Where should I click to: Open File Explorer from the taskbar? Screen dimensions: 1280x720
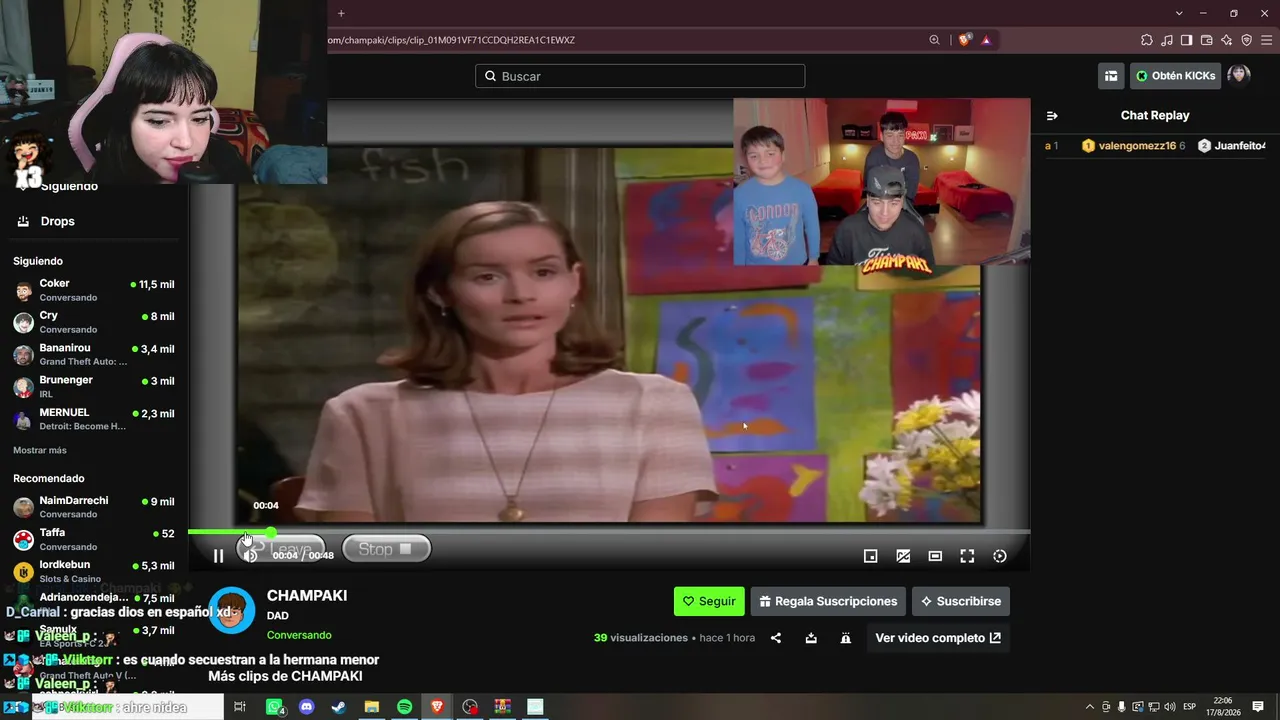click(372, 707)
